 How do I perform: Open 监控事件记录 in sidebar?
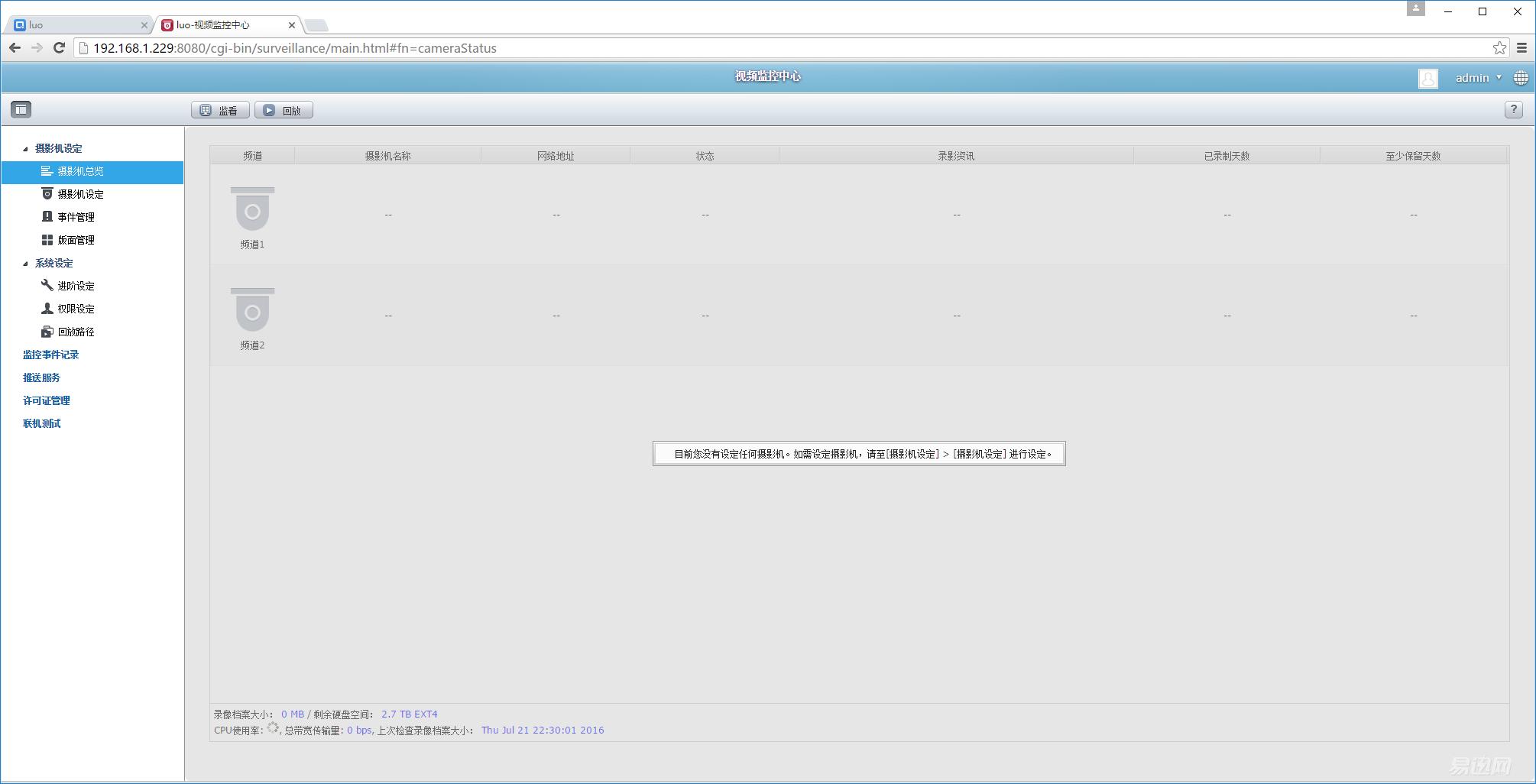pyautogui.click(x=50, y=355)
